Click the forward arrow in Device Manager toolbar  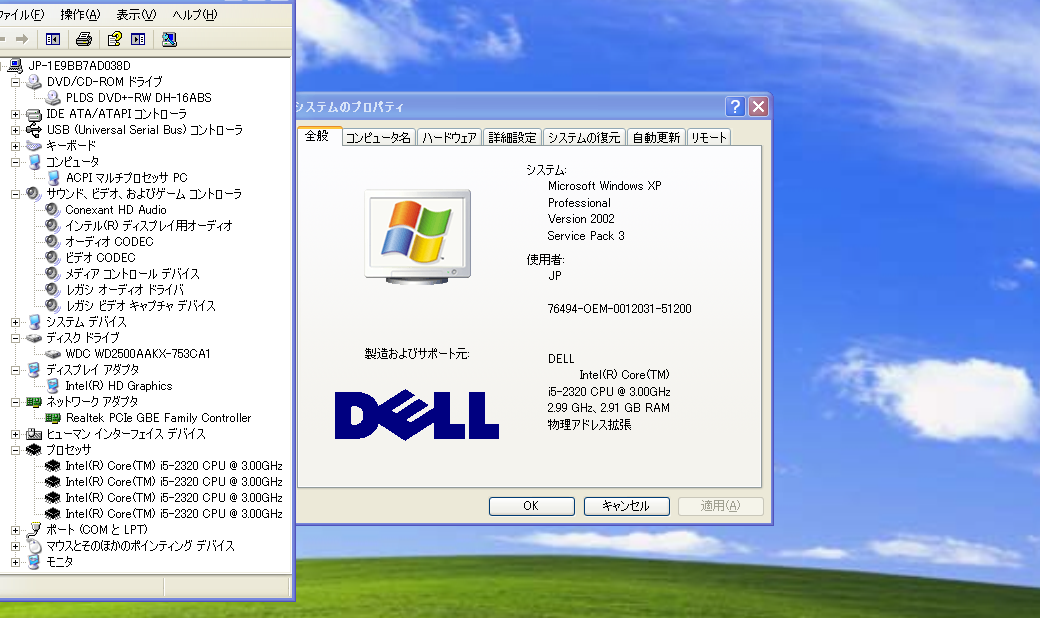pyautogui.click(x=22, y=39)
